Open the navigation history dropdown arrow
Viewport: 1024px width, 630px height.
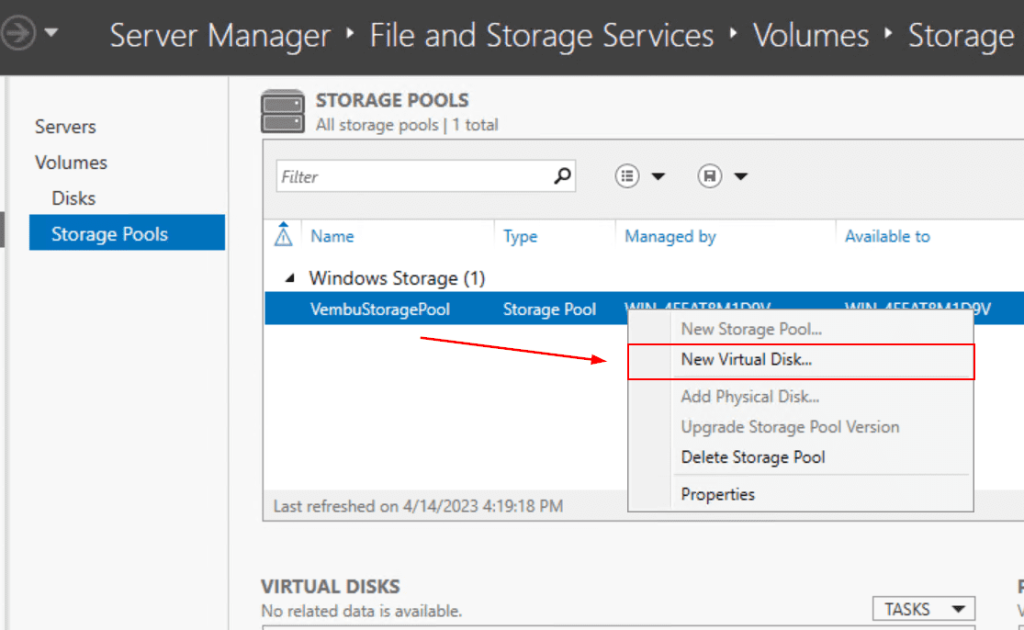[x=51, y=34]
